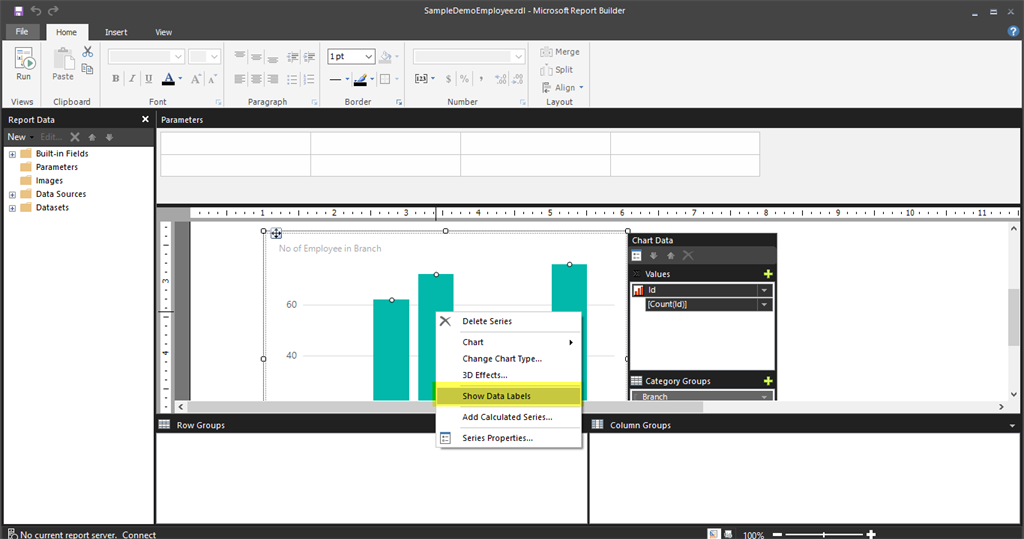
Task: Open the borders grid button
Action: (x=385, y=79)
